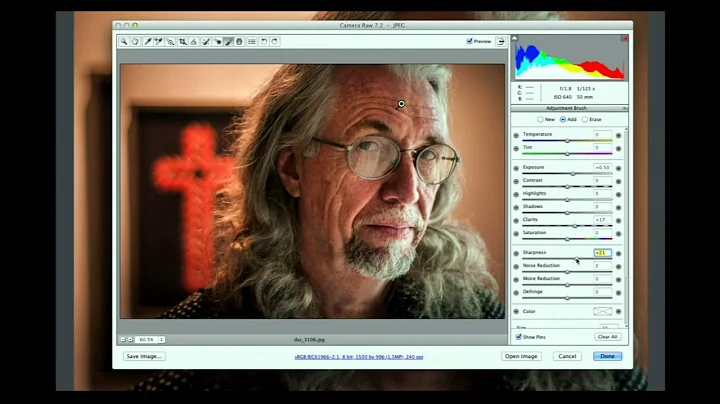
Task: Click the Highlights slider handle
Action: point(568,200)
